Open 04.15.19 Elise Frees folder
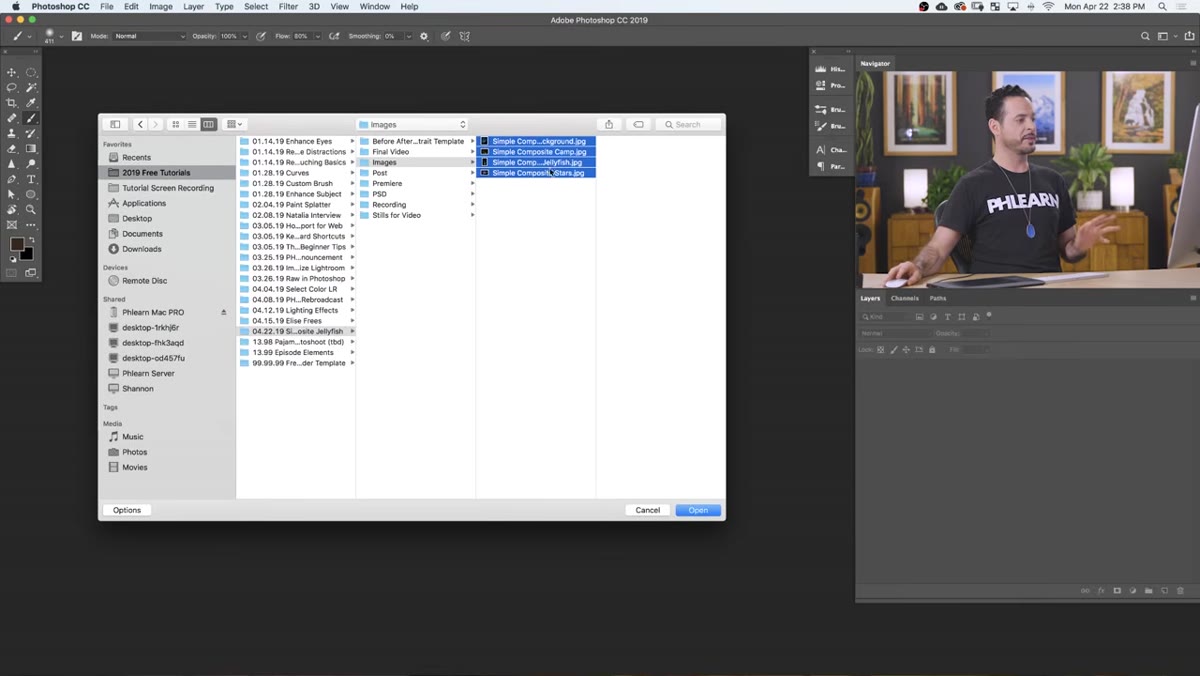Viewport: 1200px width, 676px height. click(297, 321)
